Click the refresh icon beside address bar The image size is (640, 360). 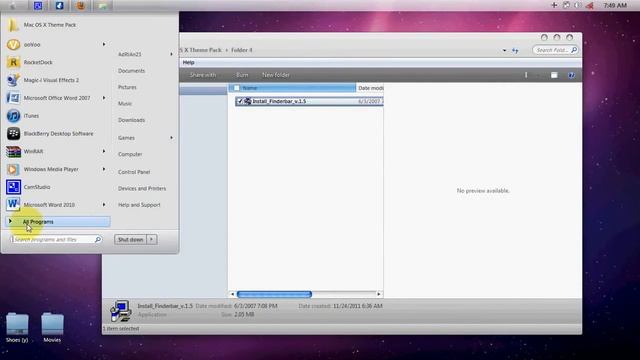pyautogui.click(x=516, y=50)
